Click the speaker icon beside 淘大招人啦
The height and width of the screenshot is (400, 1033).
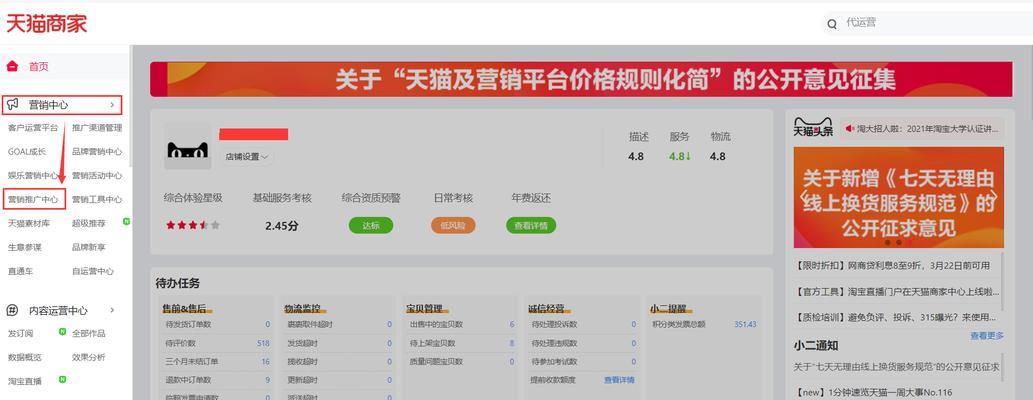click(850, 129)
